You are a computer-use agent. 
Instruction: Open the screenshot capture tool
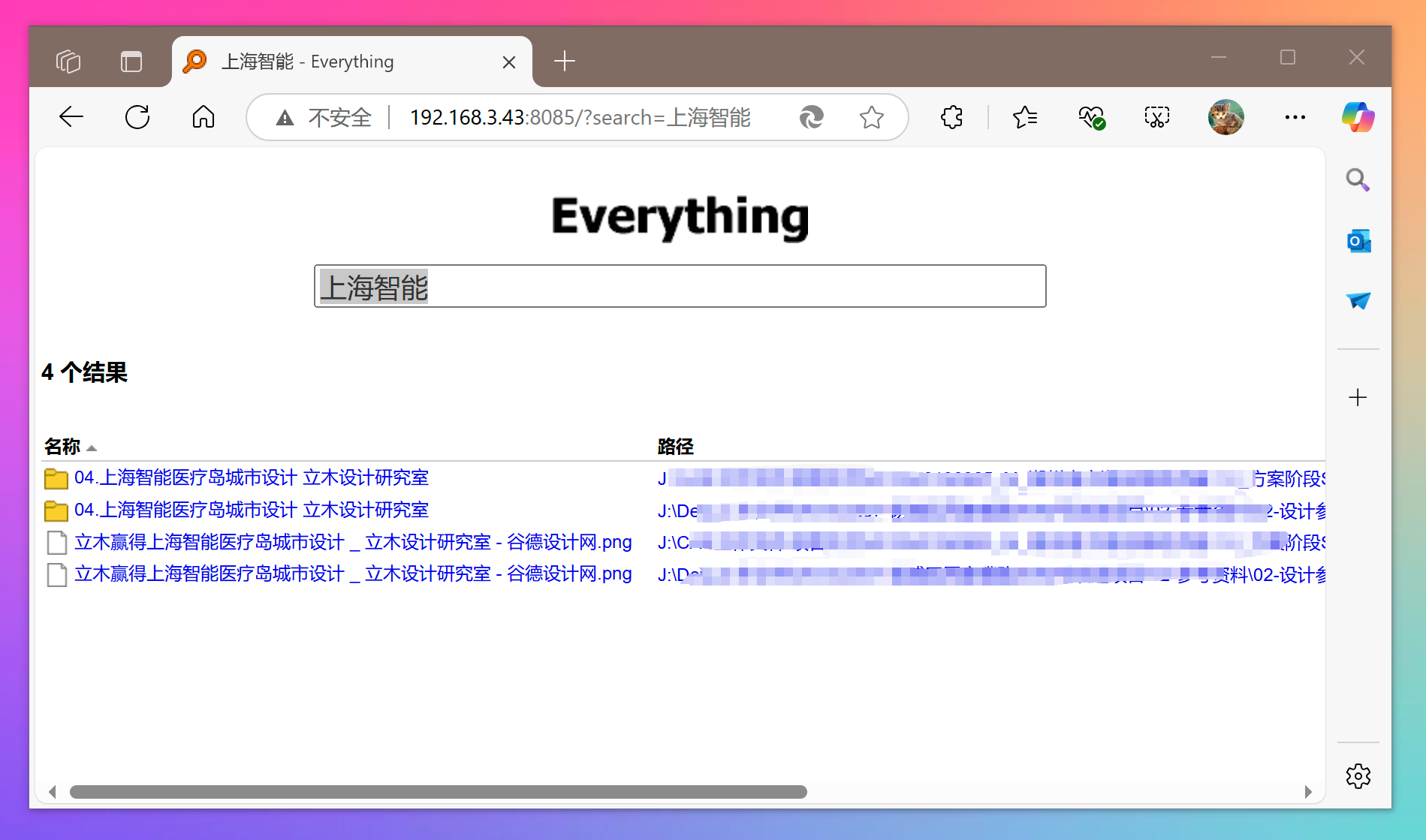1156,117
